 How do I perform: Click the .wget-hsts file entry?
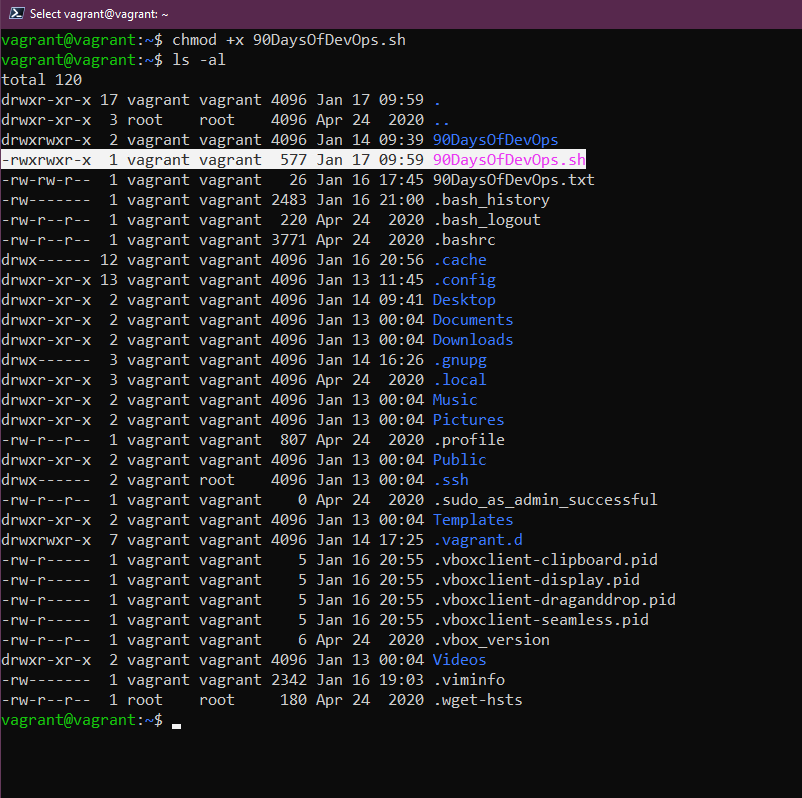(477, 700)
